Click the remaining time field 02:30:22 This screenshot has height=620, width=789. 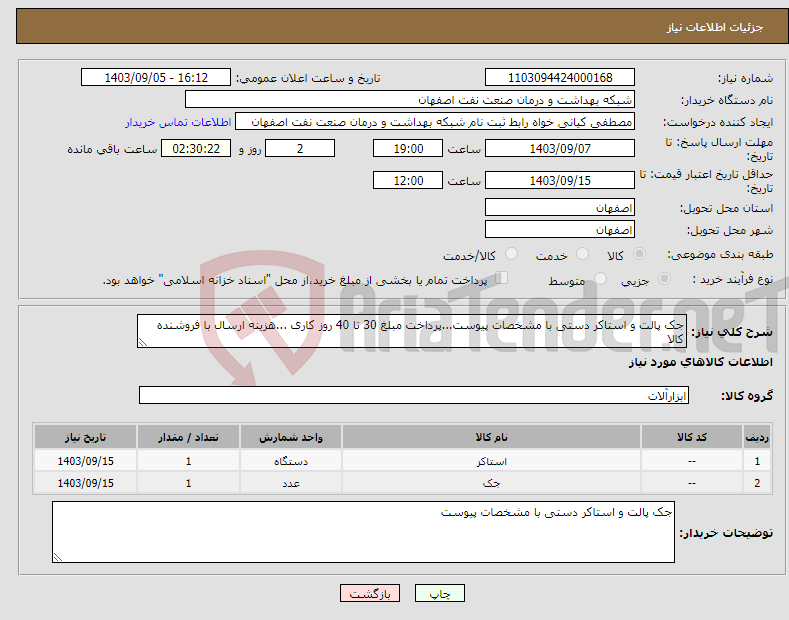click(x=196, y=148)
